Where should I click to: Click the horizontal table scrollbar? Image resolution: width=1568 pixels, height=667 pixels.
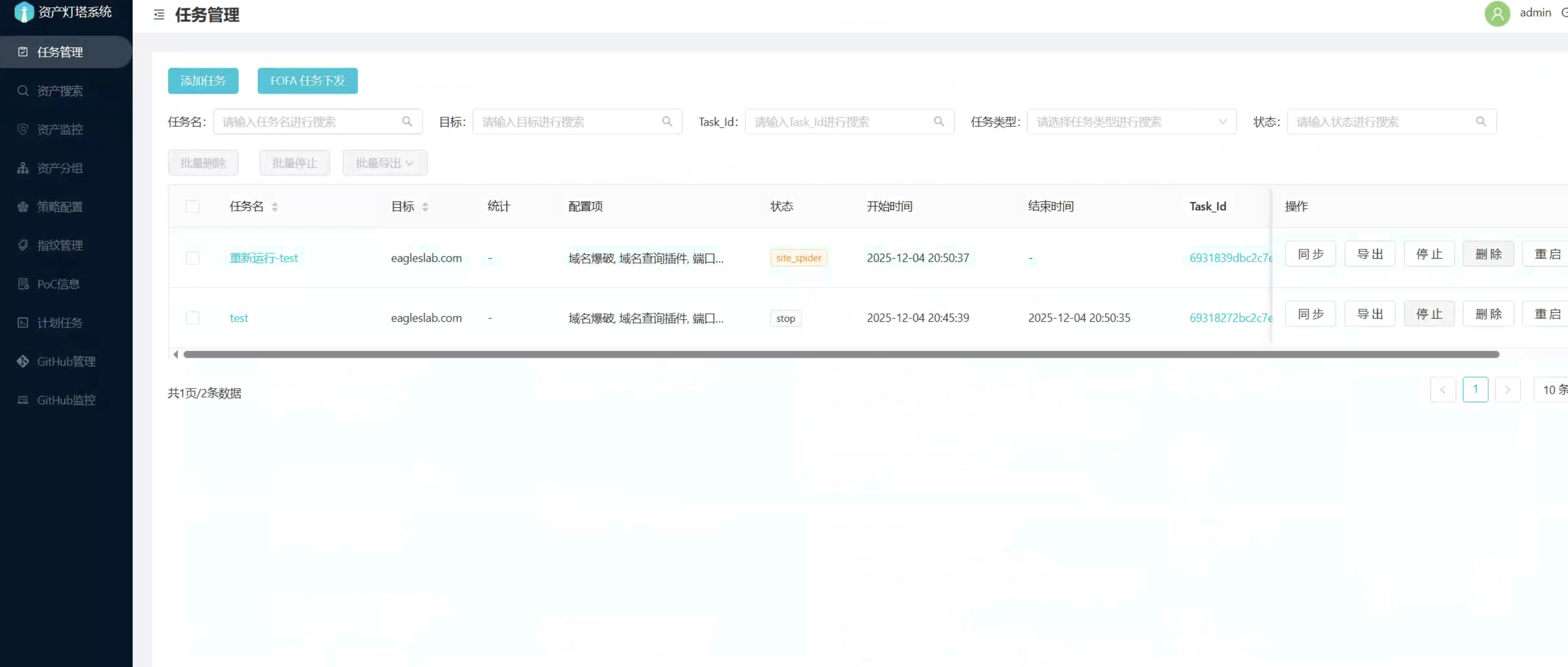click(x=840, y=354)
